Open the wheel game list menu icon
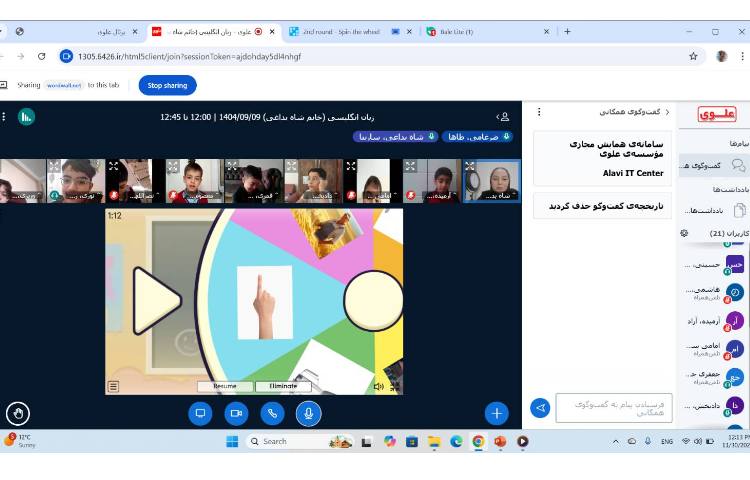The image size is (750, 480). coord(113,386)
